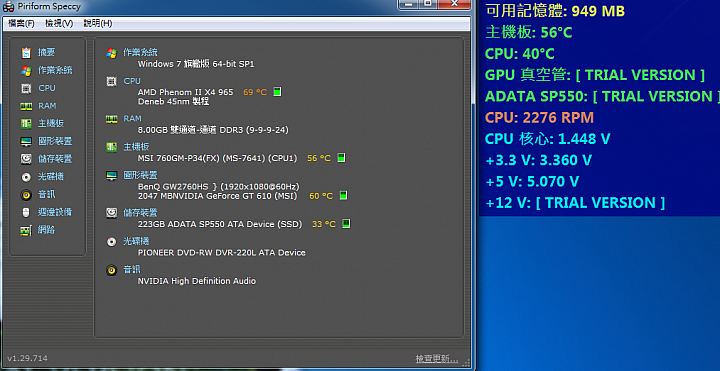Screen dimensions: 720x371
Task: Click the RAM icon in summary panel
Action: (x=111, y=119)
